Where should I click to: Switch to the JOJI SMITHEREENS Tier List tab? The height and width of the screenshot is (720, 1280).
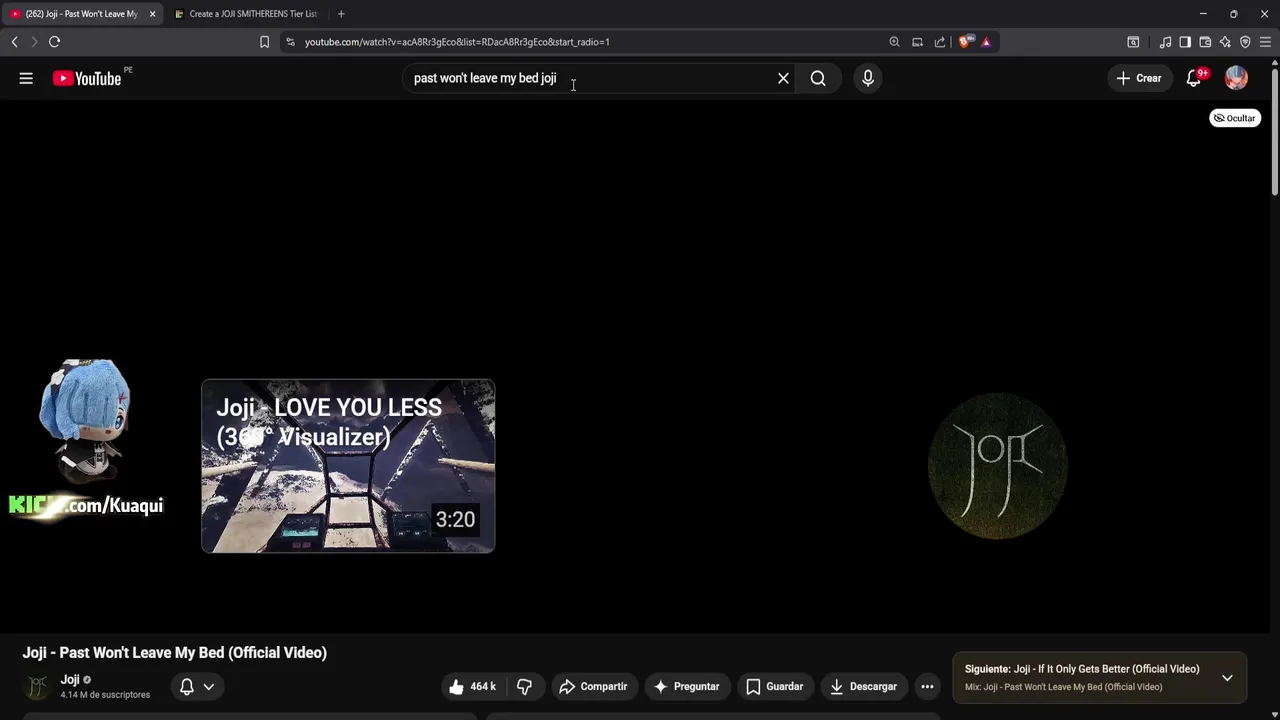[x=247, y=14]
